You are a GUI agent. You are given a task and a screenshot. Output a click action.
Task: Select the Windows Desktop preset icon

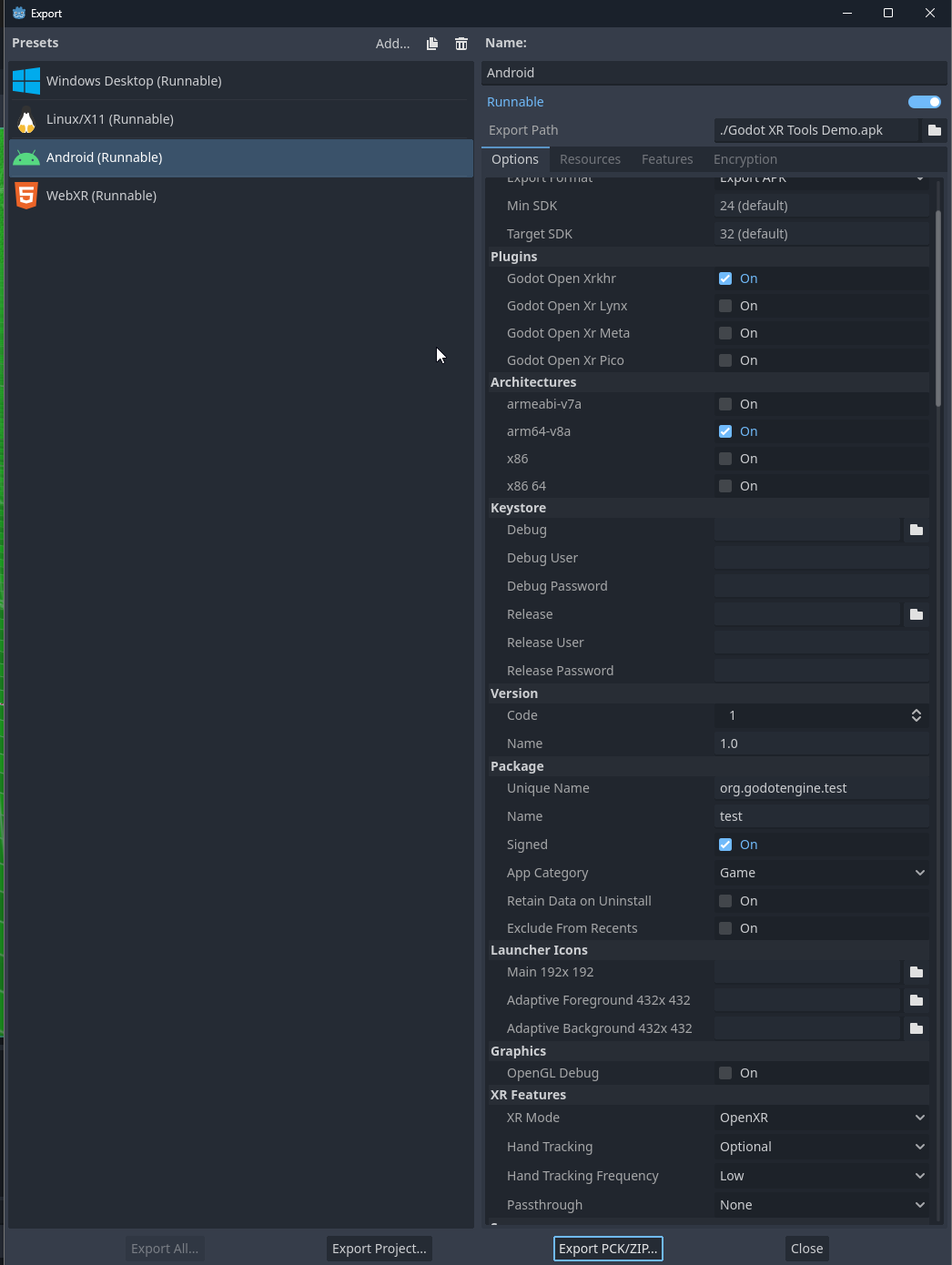25,80
